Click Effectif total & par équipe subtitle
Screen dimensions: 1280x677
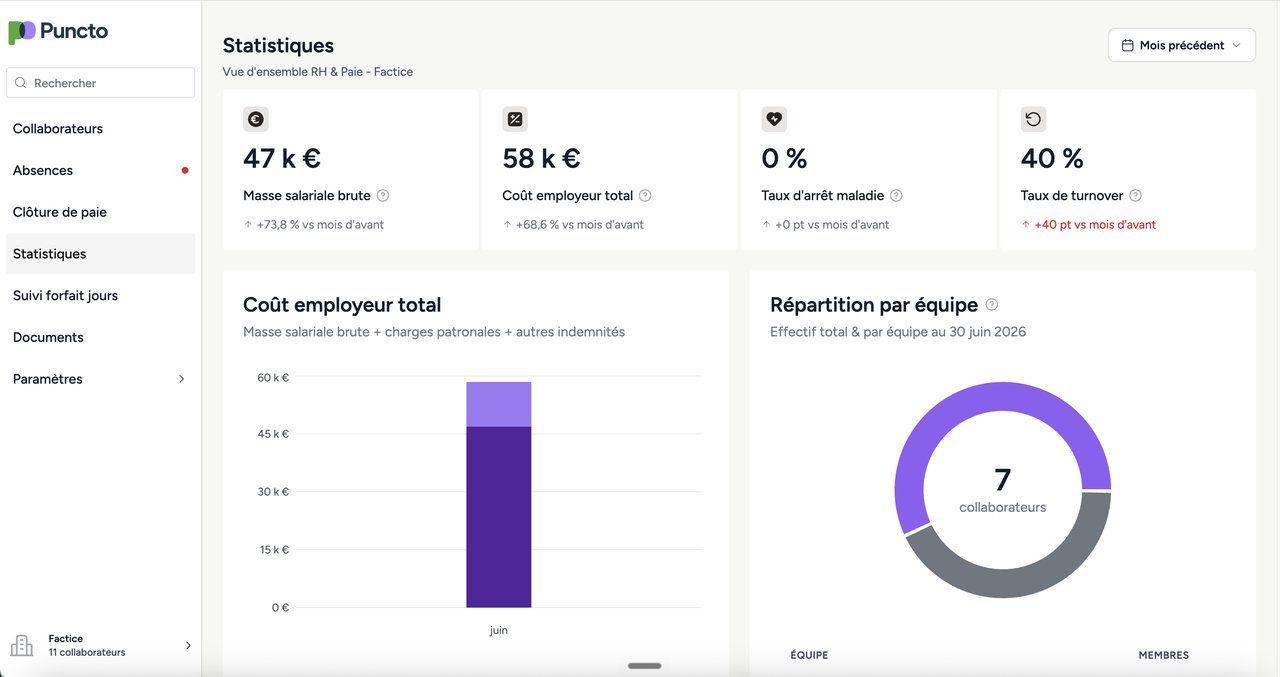[x=898, y=332]
